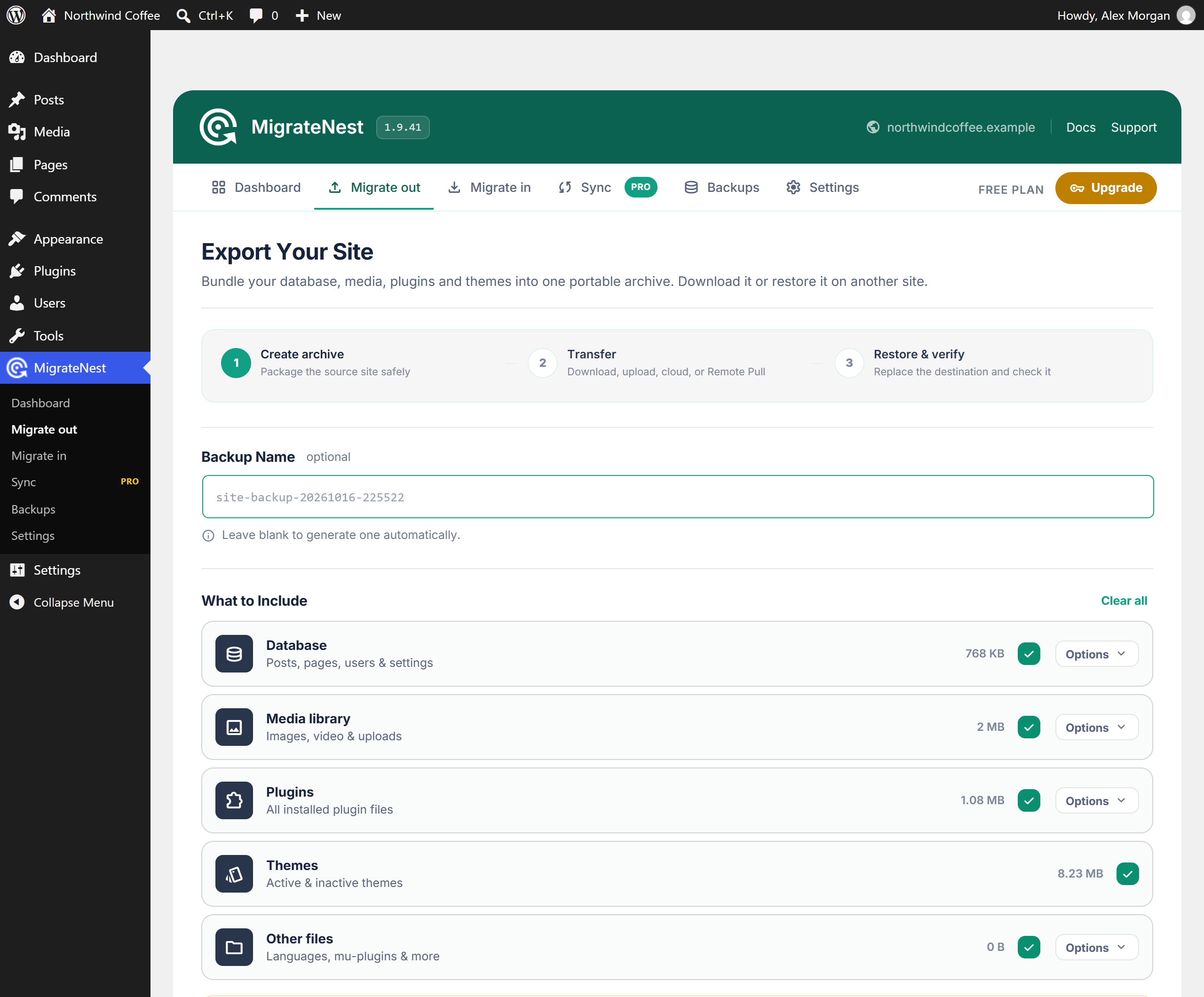Open the Support link

click(x=1133, y=127)
